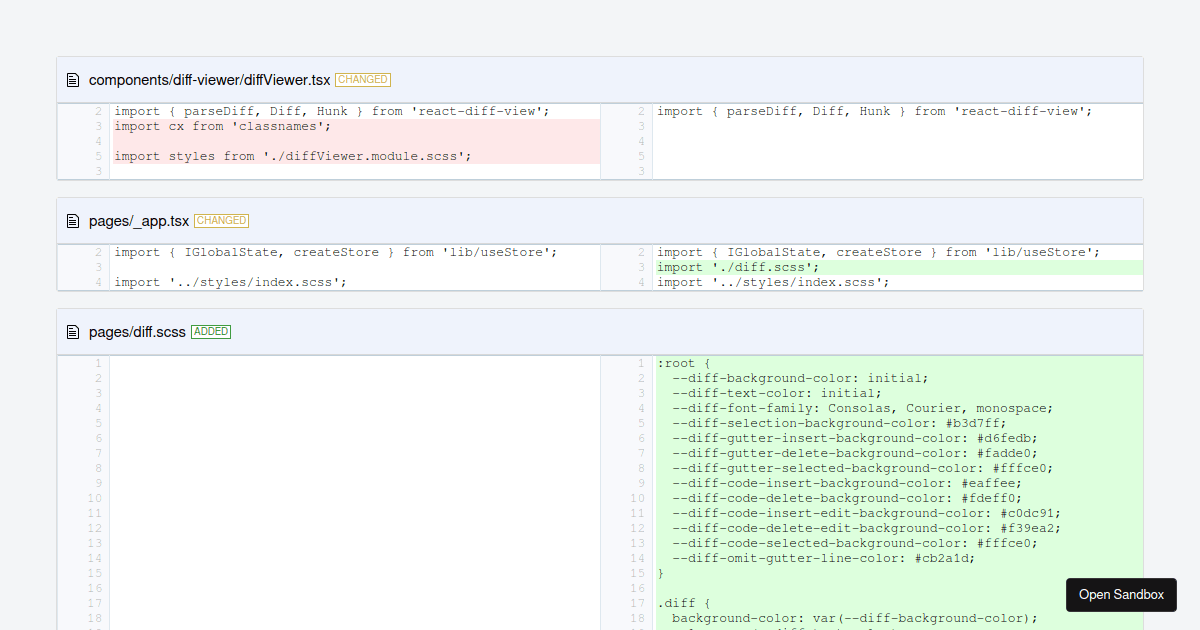Click the file icon beside diffViewer.tsx
This screenshot has width=1200, height=630.
[70, 79]
